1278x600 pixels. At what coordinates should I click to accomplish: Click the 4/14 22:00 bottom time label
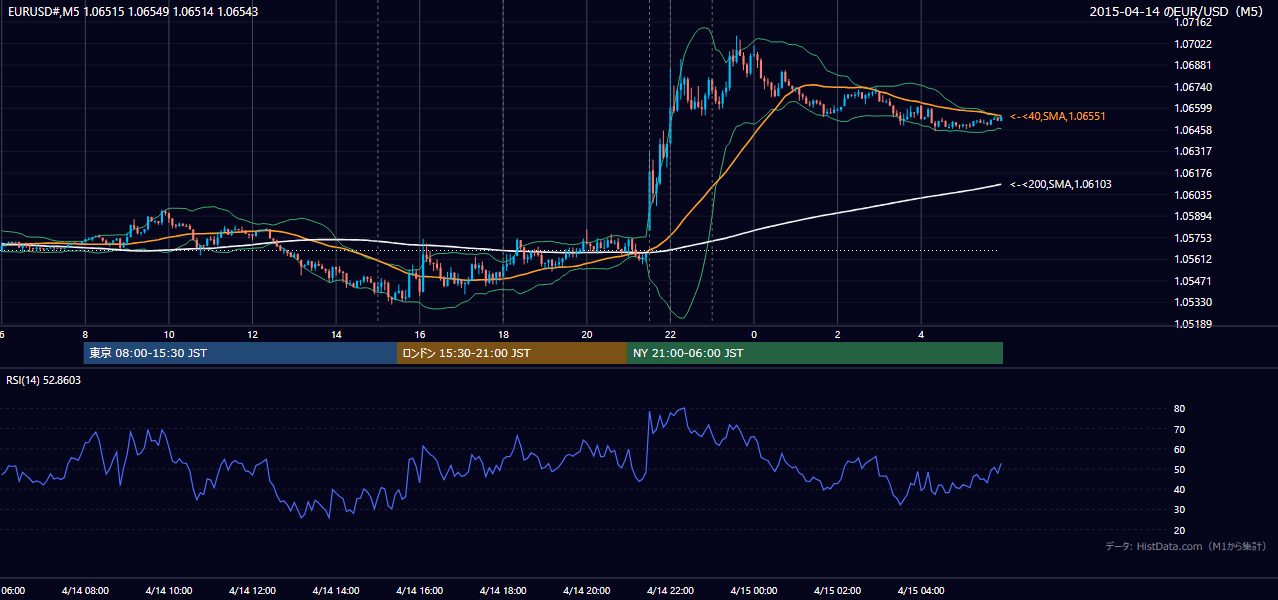(x=670, y=591)
